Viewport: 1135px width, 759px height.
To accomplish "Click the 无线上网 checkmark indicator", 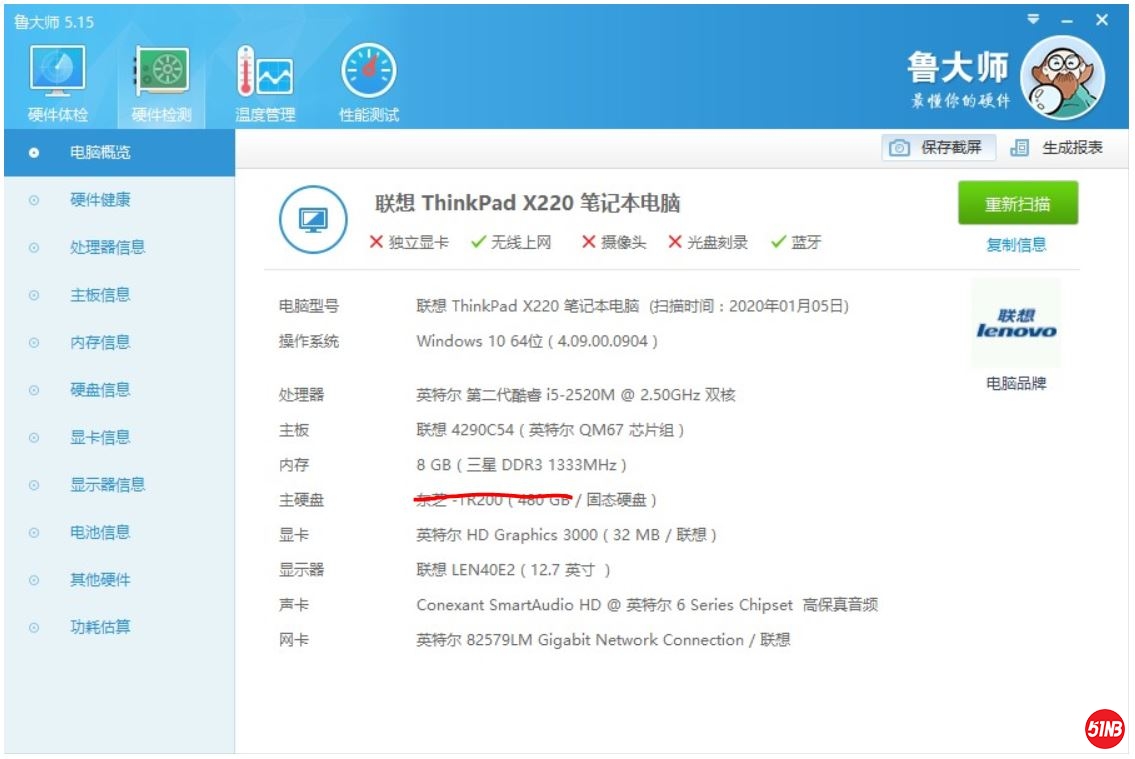I will click(511, 242).
